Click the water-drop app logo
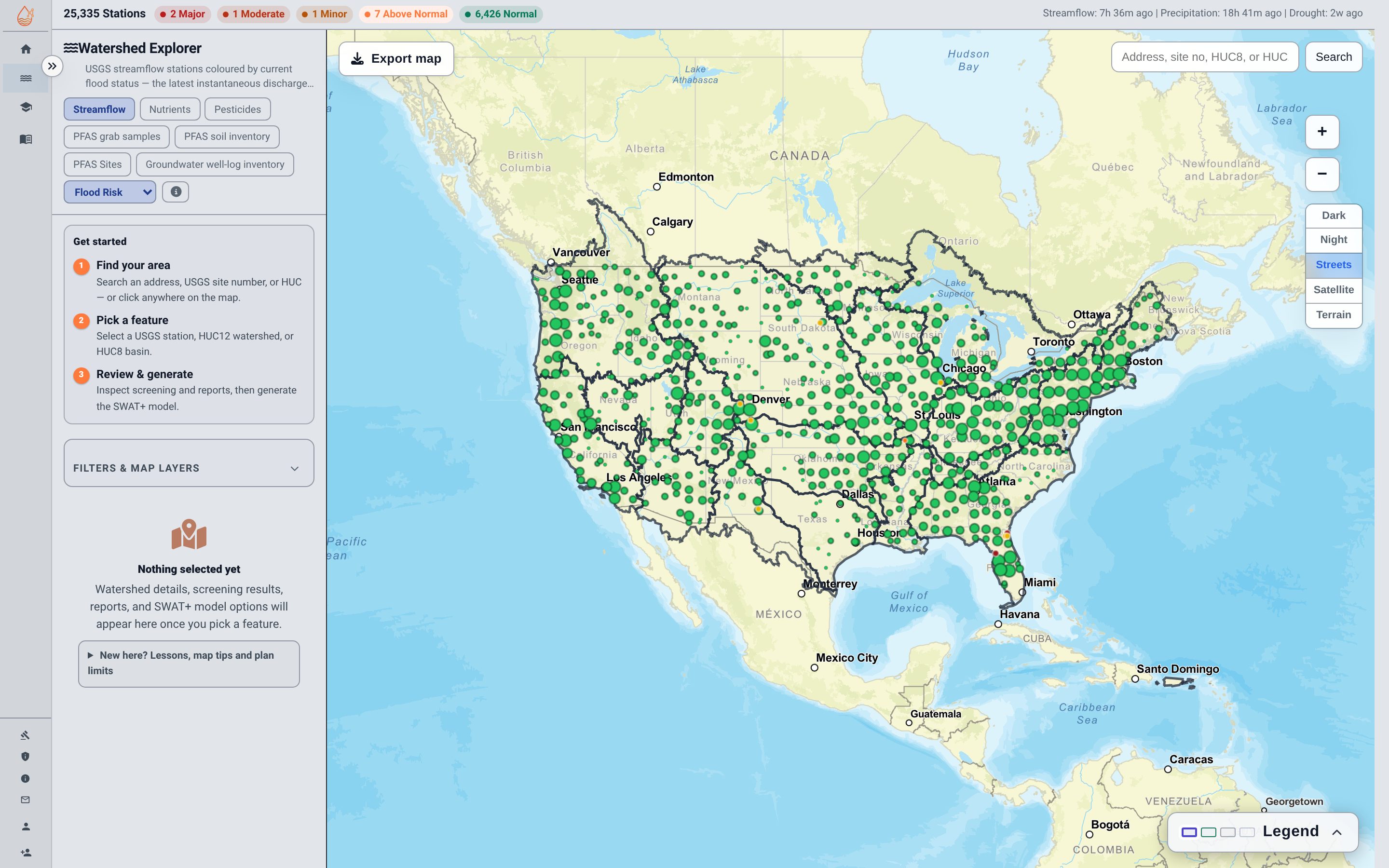 [x=25, y=15]
